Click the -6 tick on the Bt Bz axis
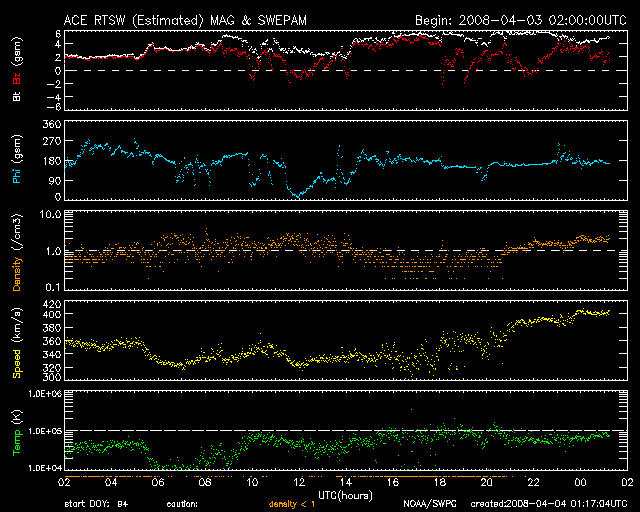Image resolution: width=640 pixels, height=512 pixels. point(55,107)
